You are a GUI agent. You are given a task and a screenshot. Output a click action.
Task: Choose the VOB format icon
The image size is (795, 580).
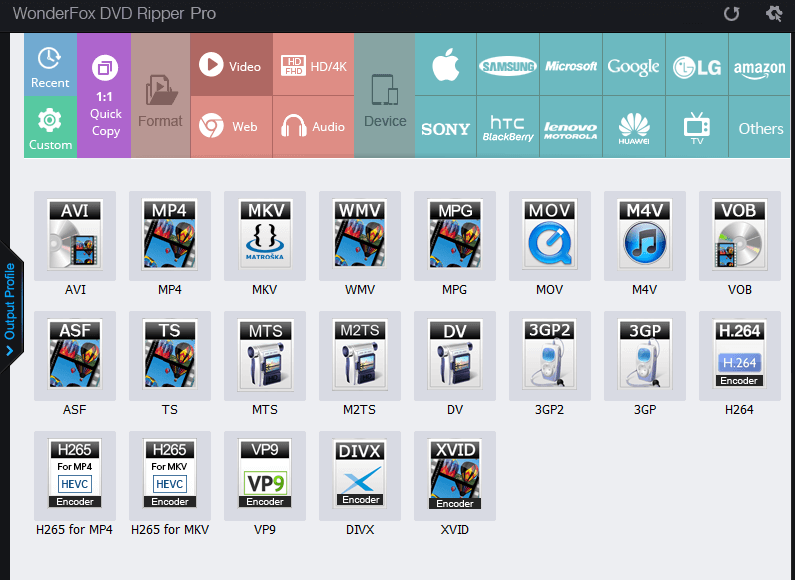pos(740,236)
